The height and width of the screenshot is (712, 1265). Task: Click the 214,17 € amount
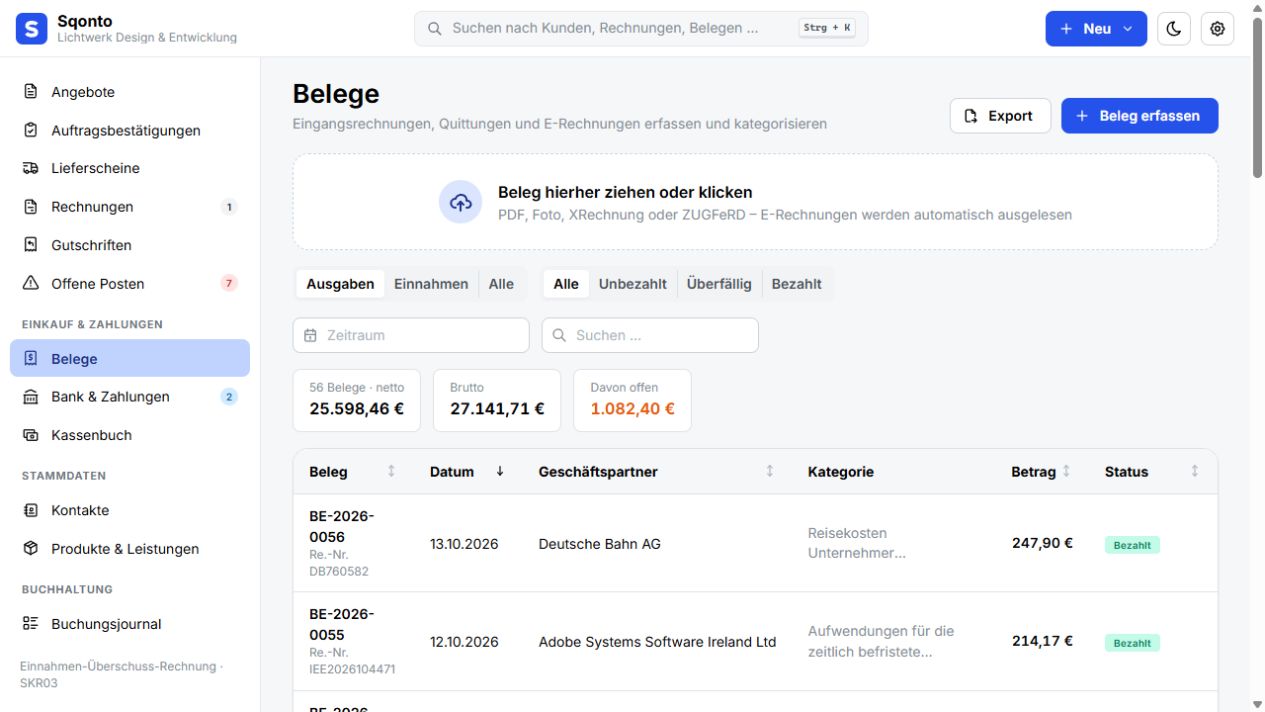[1042, 642]
